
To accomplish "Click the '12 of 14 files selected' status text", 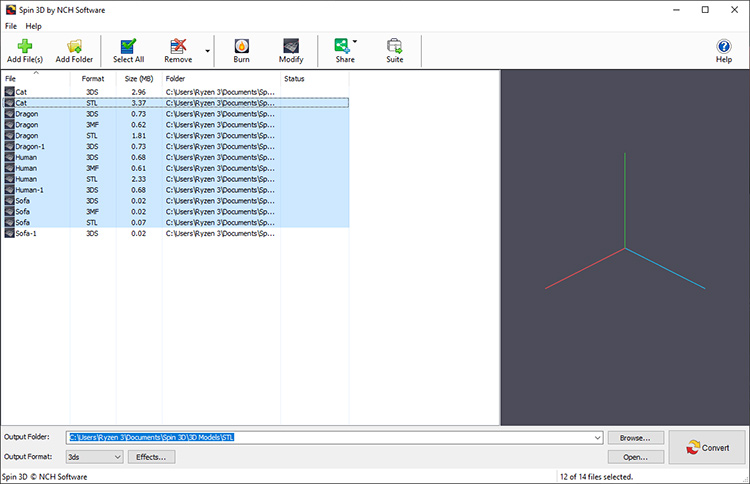I will tap(596, 476).
